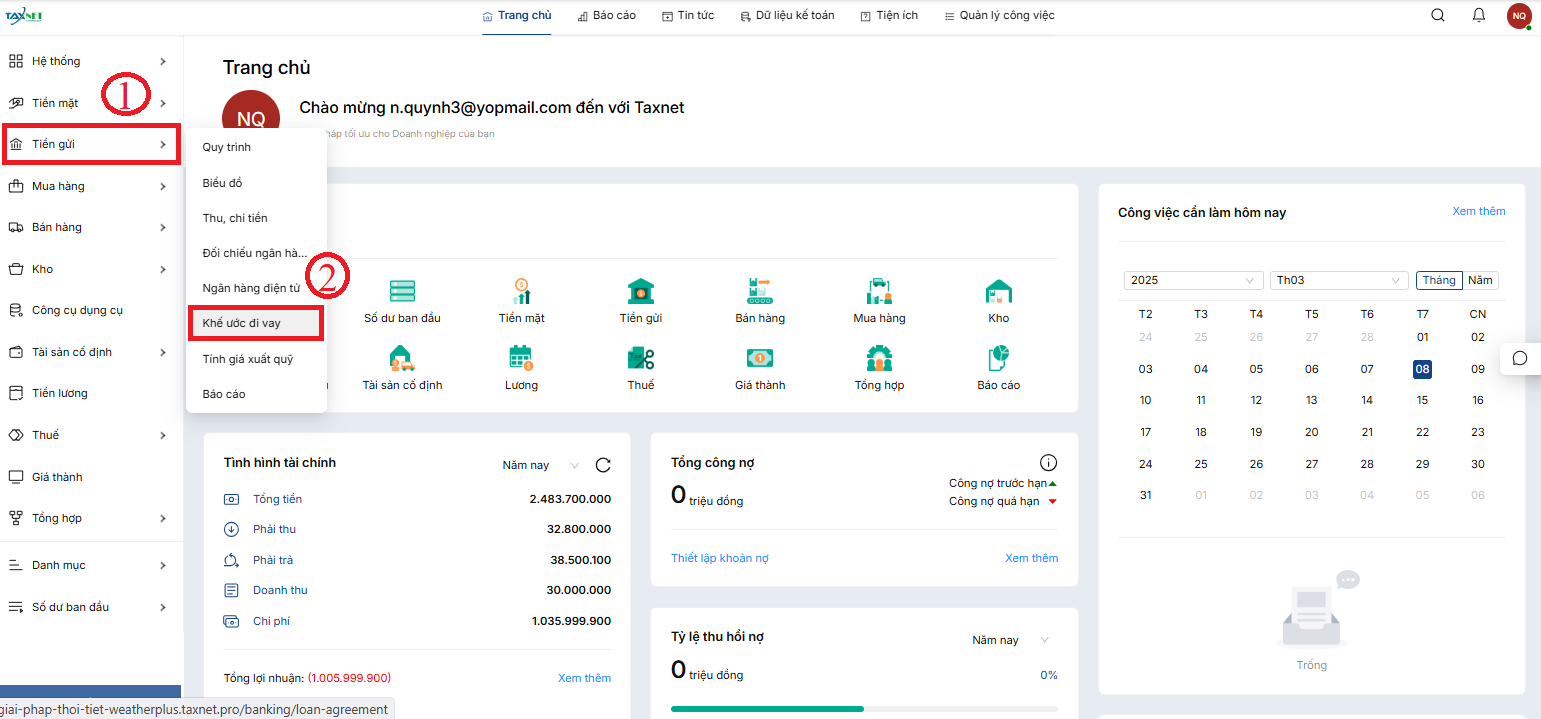The image size is (1541, 719).
Task: Select Khế ước đi vay from submenu
Action: (255, 323)
